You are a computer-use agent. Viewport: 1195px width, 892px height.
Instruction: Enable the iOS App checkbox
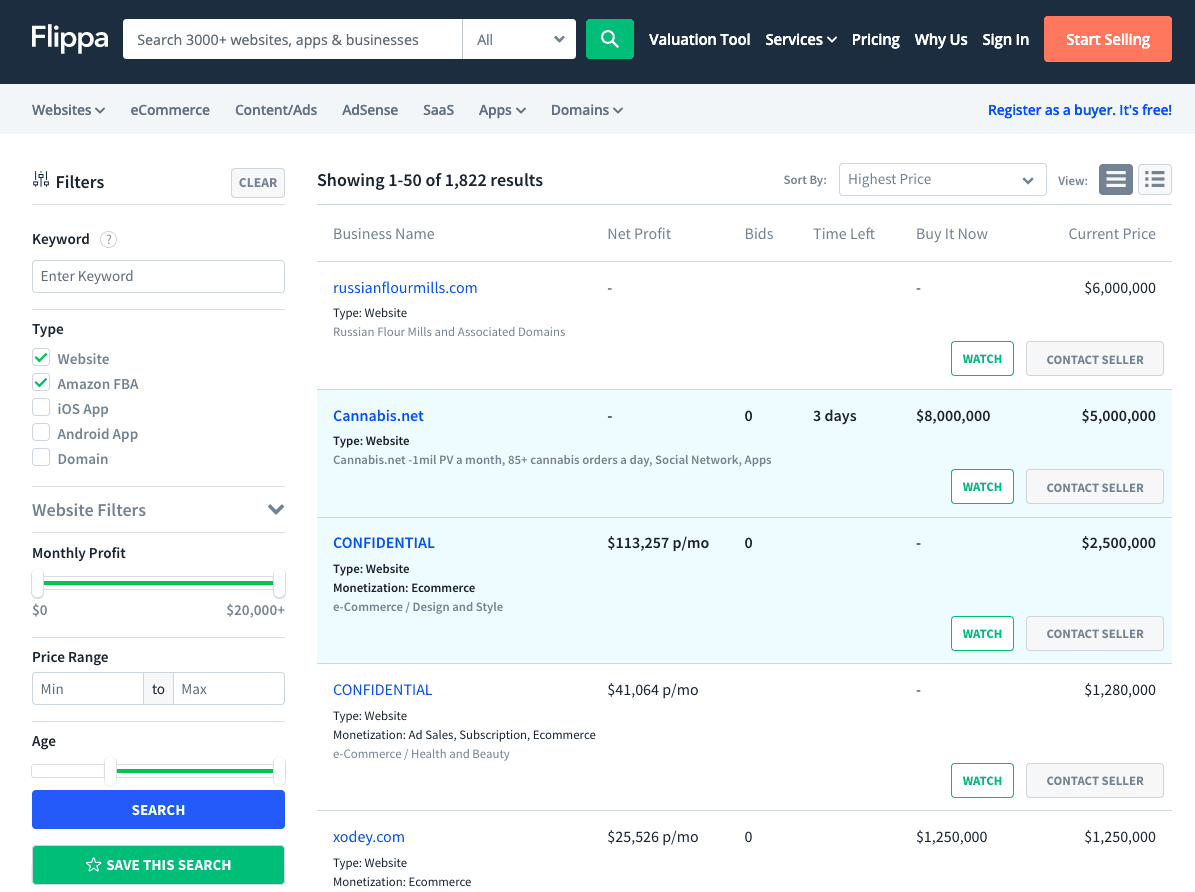pyautogui.click(x=41, y=408)
